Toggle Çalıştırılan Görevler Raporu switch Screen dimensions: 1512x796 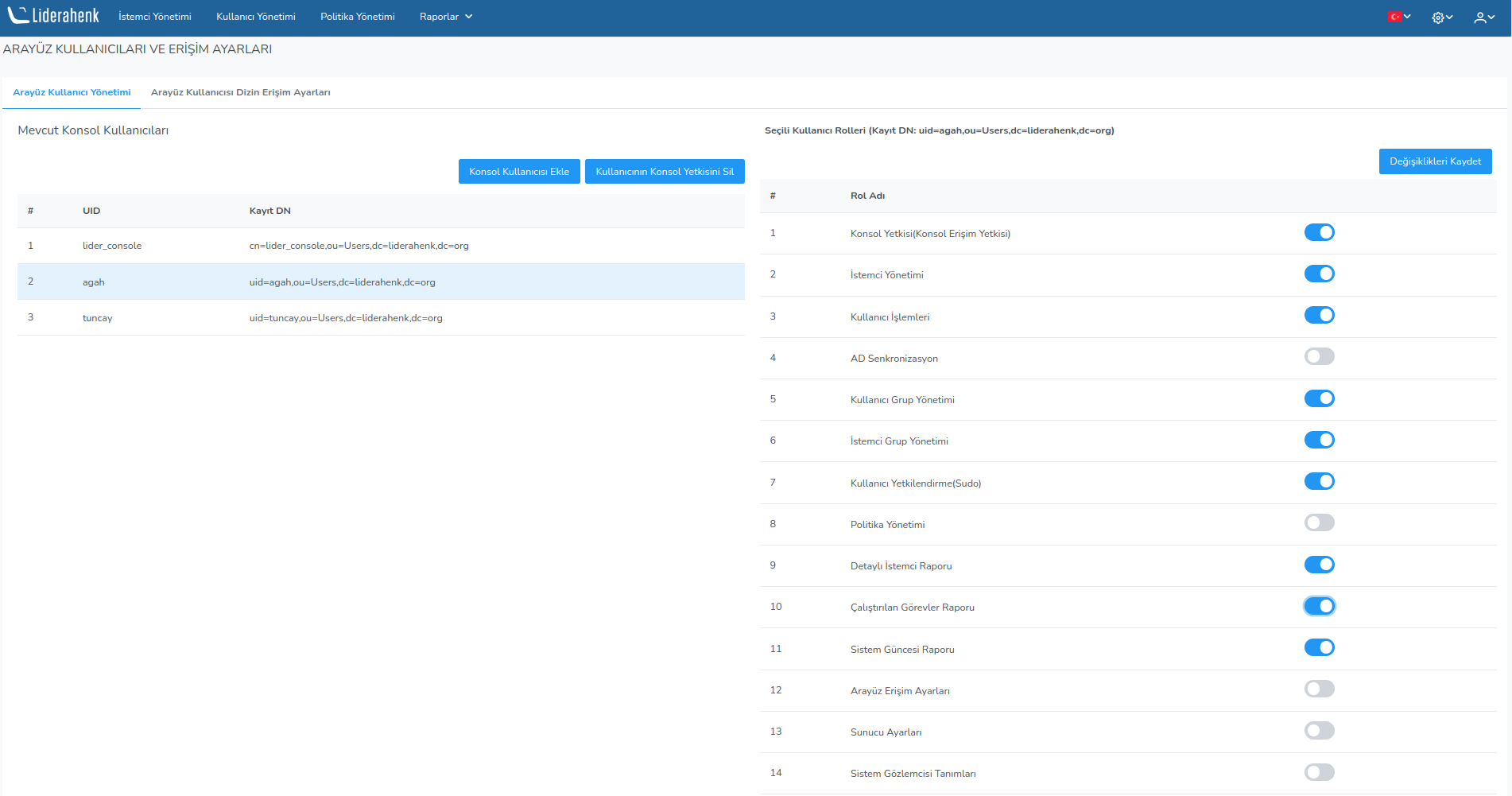point(1320,606)
